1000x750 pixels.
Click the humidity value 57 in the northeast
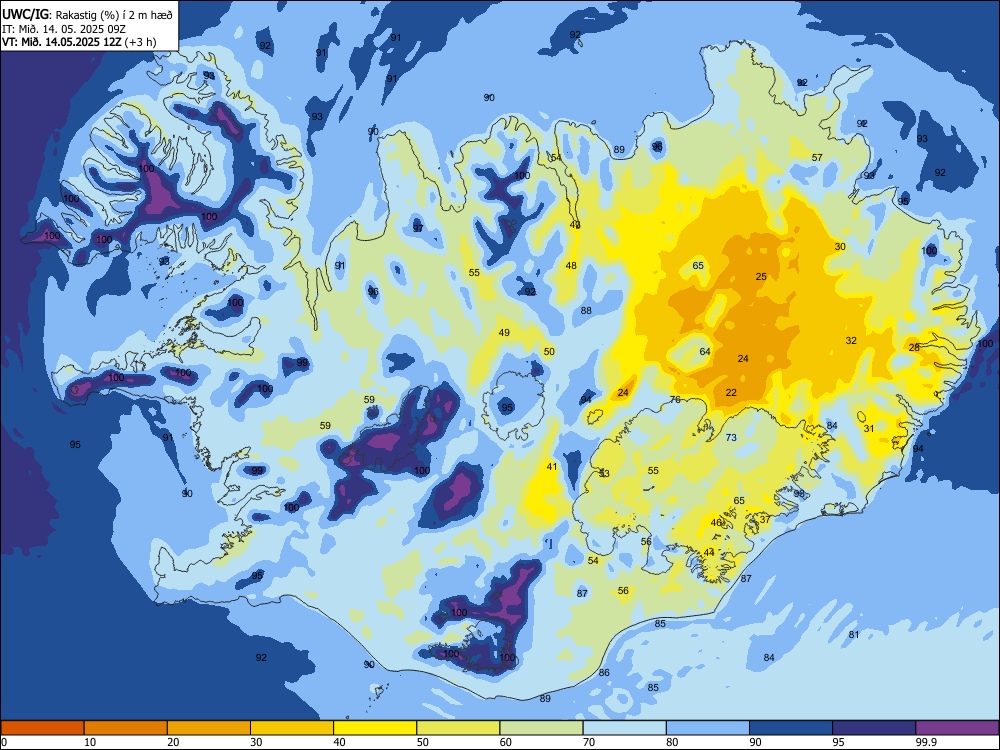coord(817,157)
